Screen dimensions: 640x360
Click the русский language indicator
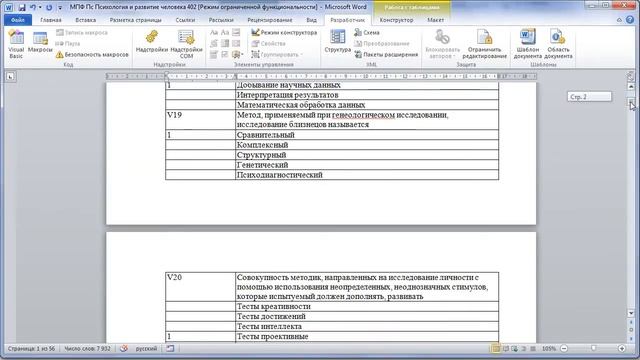tap(146, 349)
